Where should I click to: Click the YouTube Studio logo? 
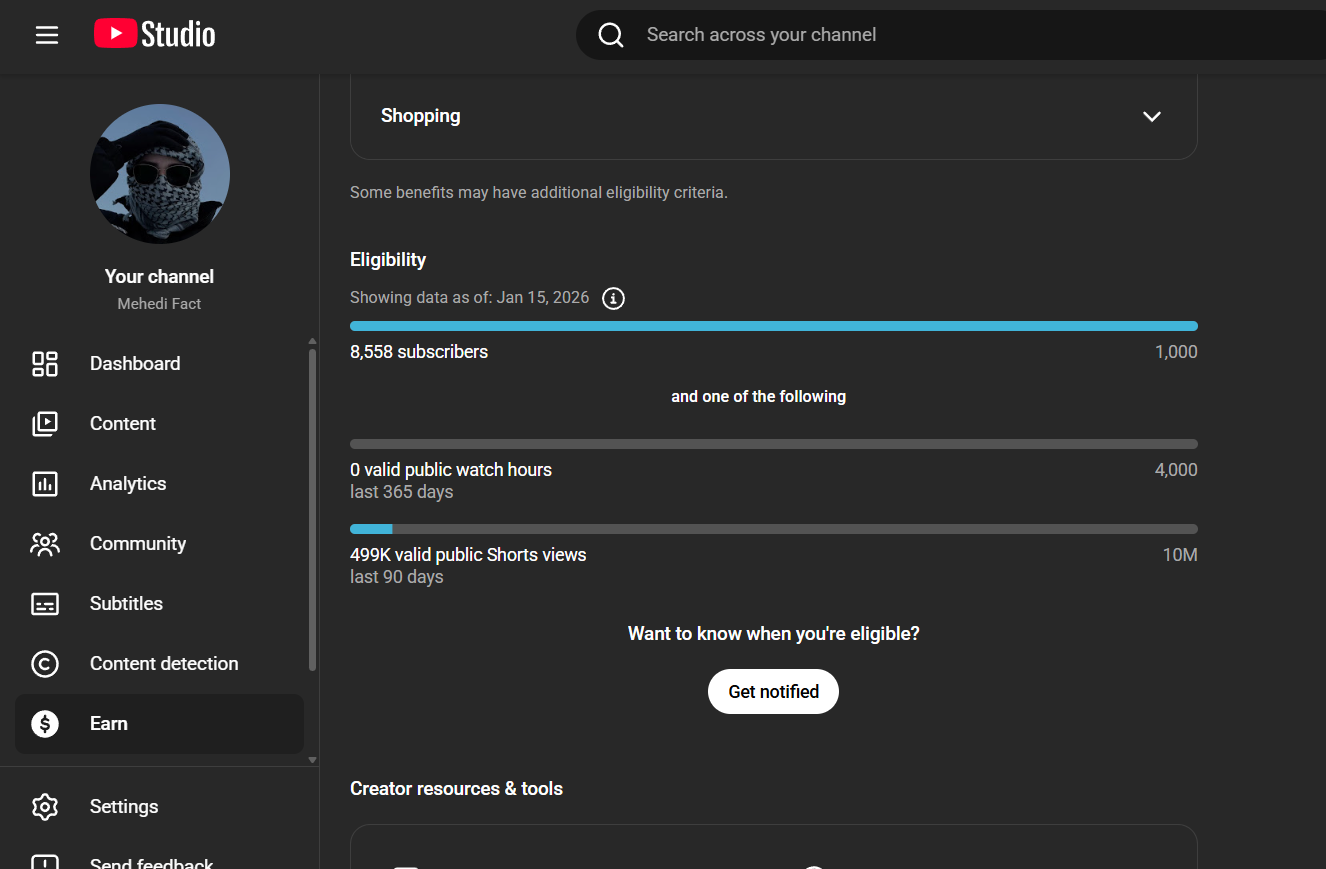pyautogui.click(x=155, y=35)
